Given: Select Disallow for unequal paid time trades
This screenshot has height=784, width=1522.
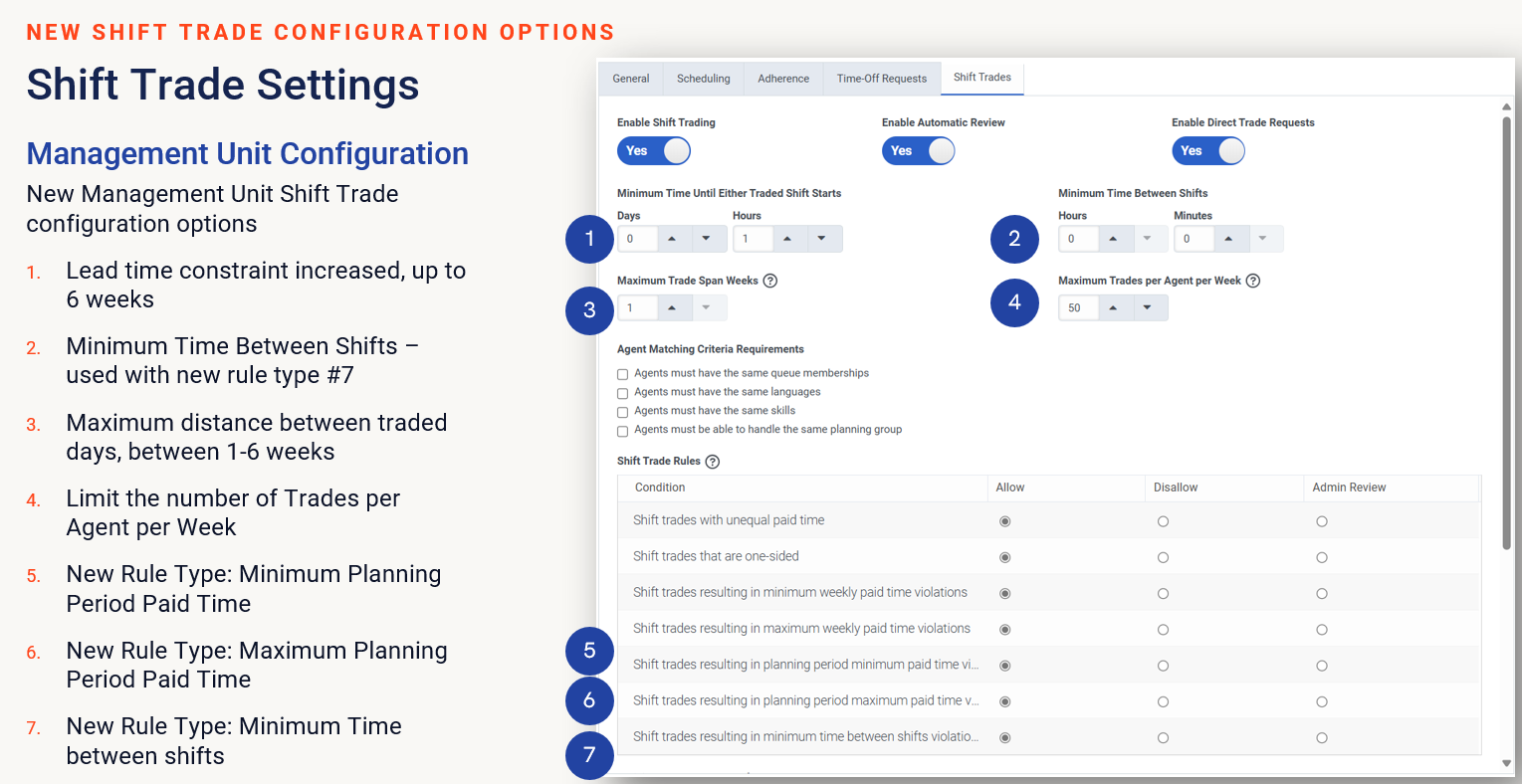Looking at the screenshot, I should (1163, 521).
